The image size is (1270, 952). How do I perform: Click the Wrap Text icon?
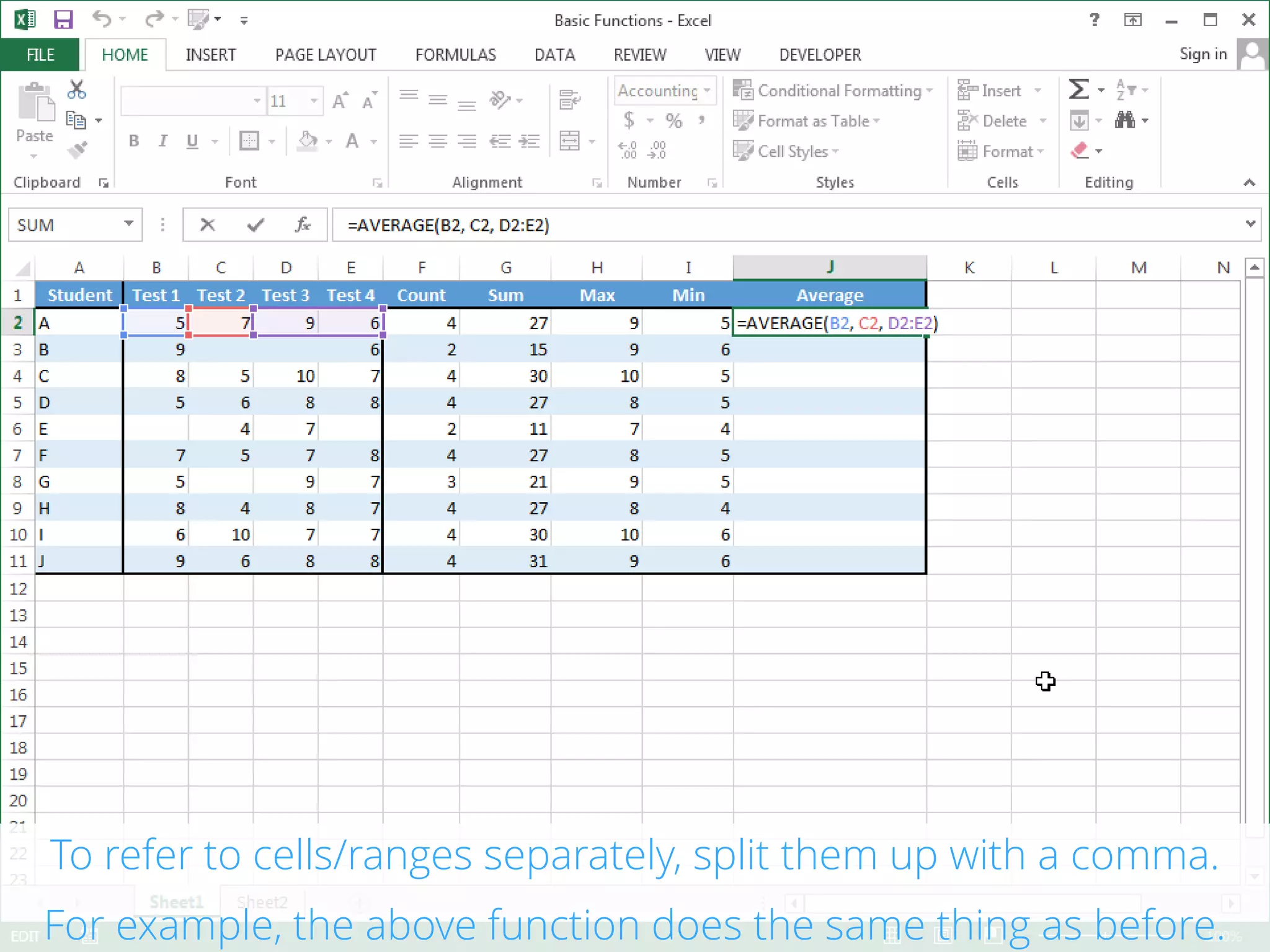tap(569, 99)
